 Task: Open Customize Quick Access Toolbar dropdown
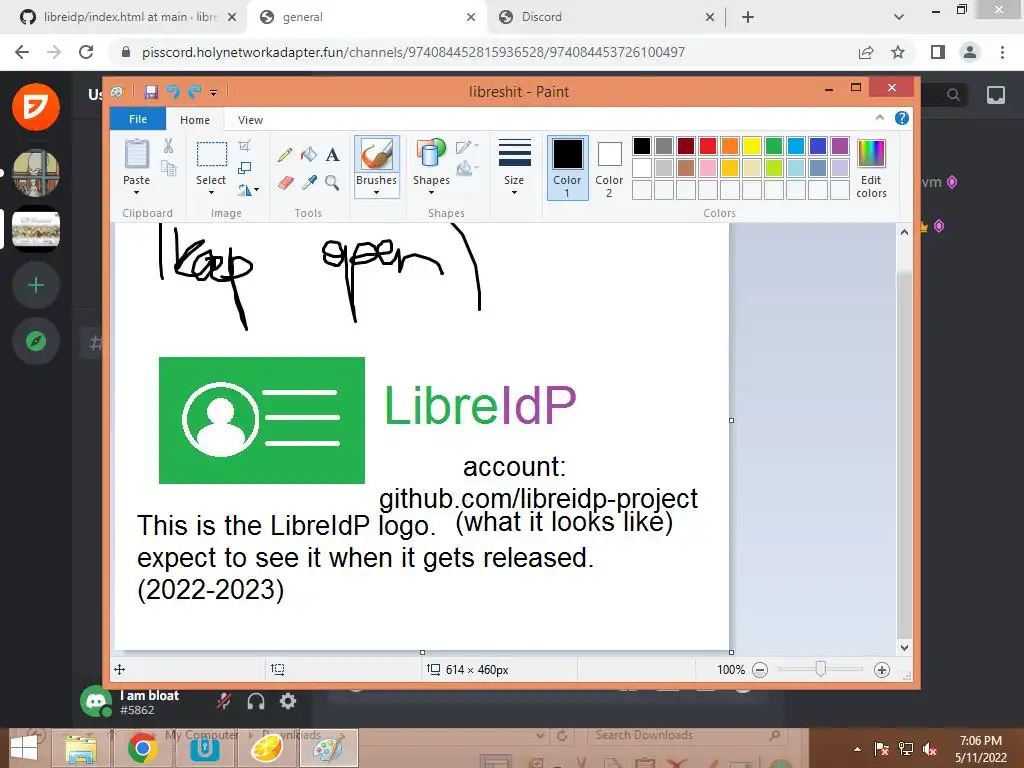(x=214, y=93)
